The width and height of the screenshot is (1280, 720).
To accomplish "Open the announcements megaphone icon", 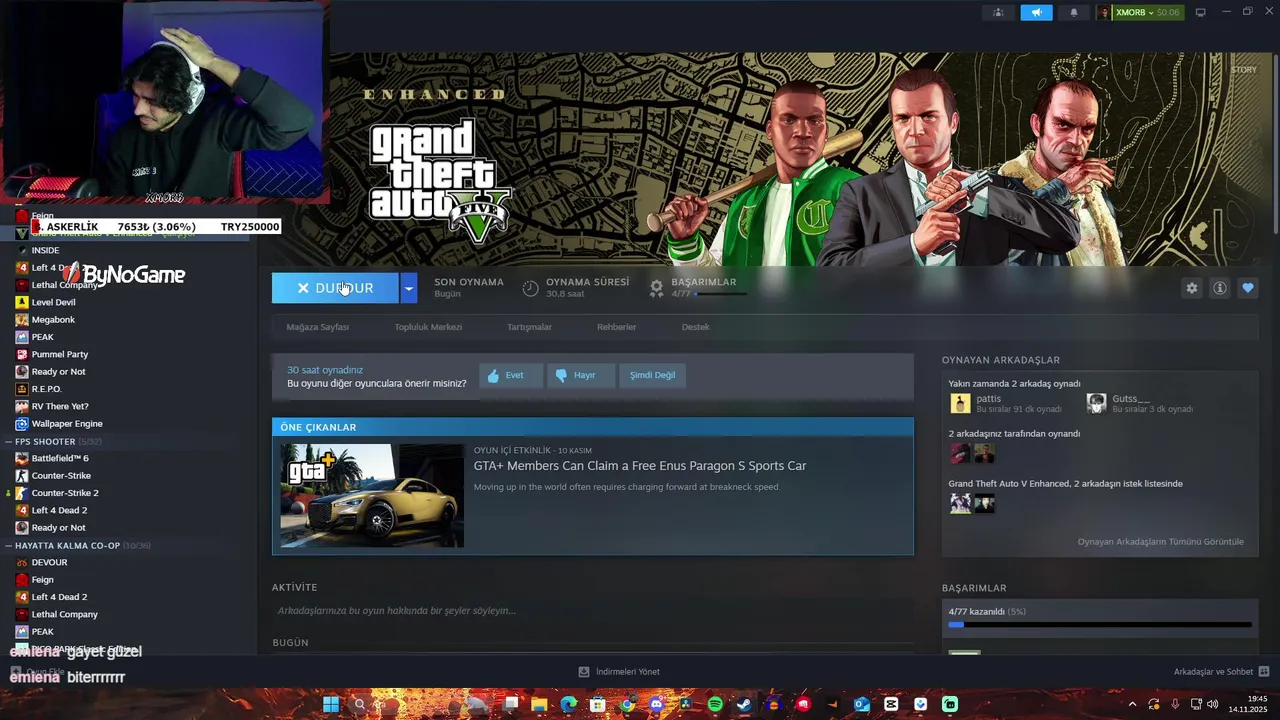I will (1036, 12).
